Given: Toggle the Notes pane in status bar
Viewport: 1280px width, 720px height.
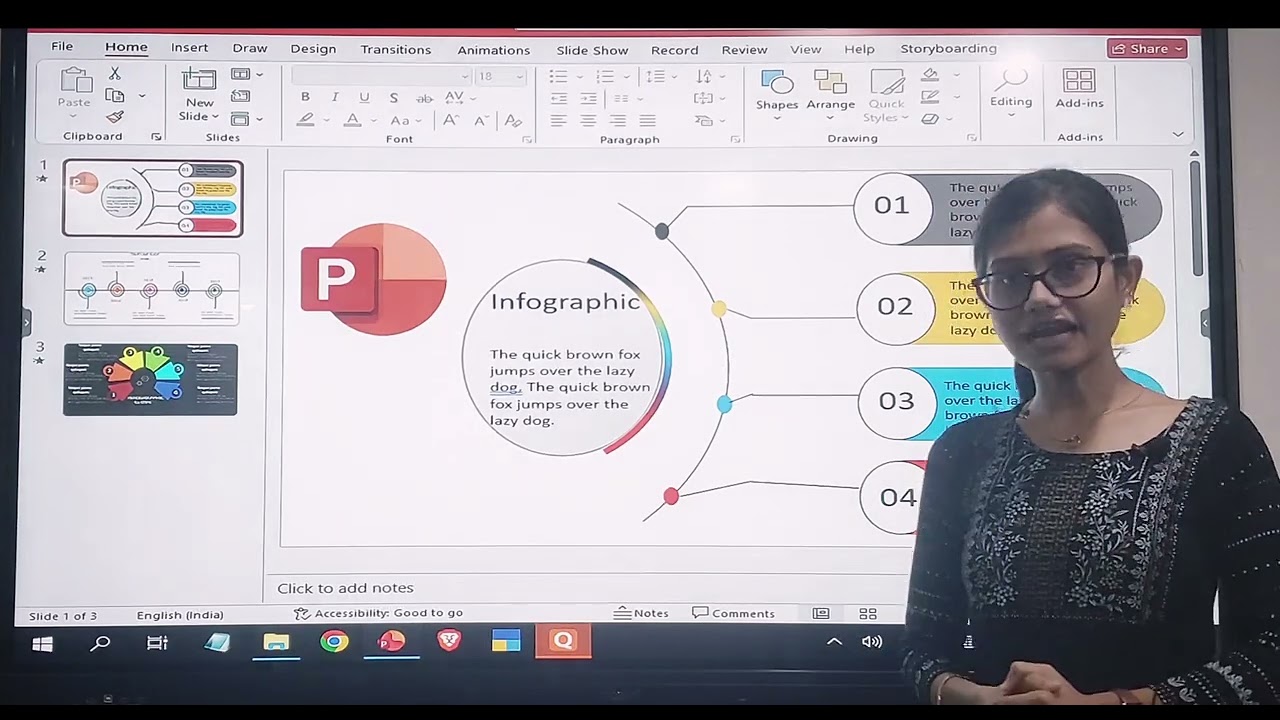Looking at the screenshot, I should pos(641,613).
